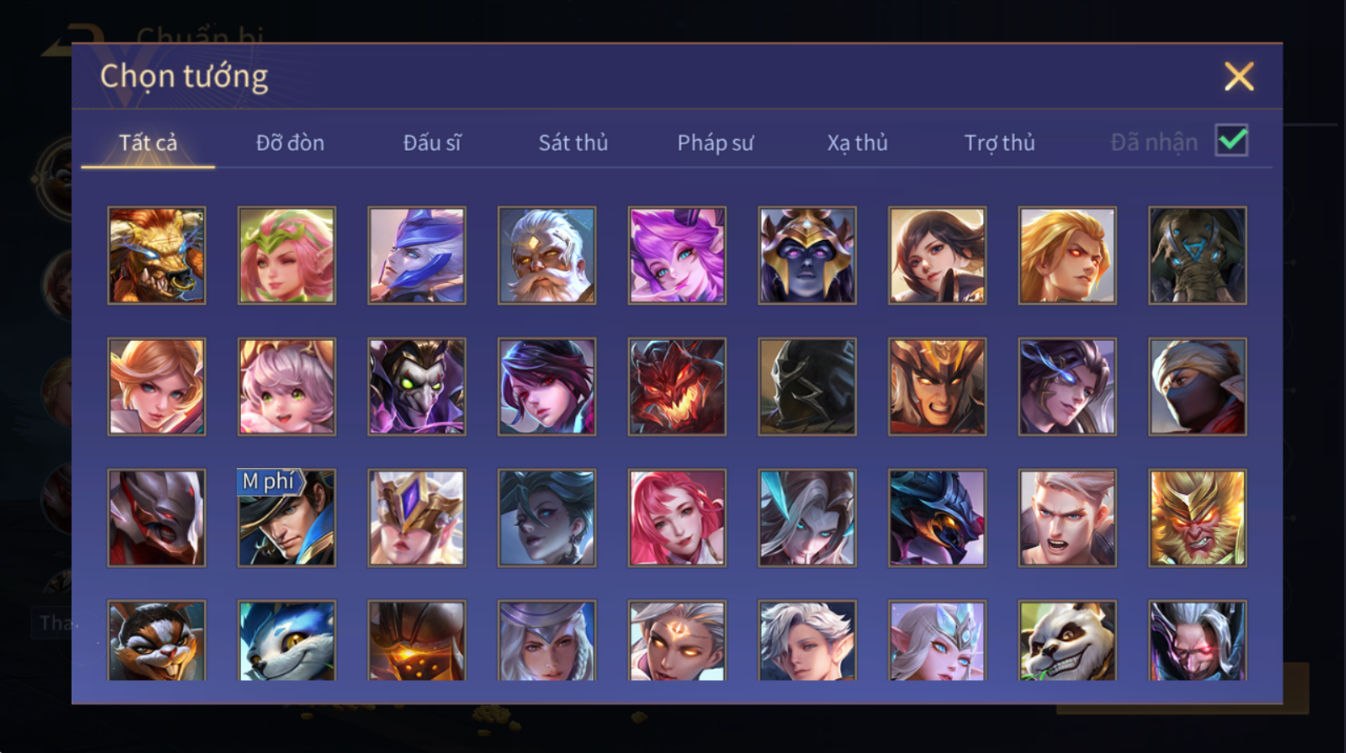Choose the white-bearded old man hero
Image resolution: width=1346 pixels, height=753 pixels.
coord(547,255)
